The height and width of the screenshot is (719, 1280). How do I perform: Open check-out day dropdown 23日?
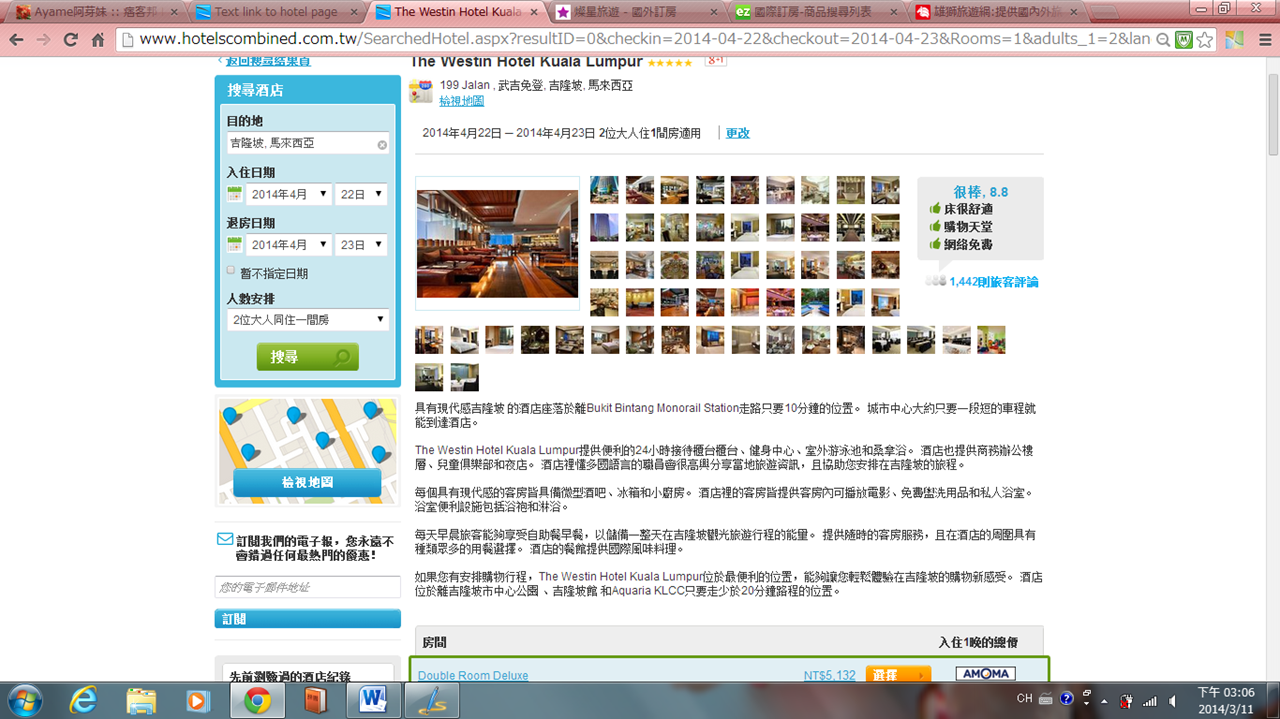[361, 244]
